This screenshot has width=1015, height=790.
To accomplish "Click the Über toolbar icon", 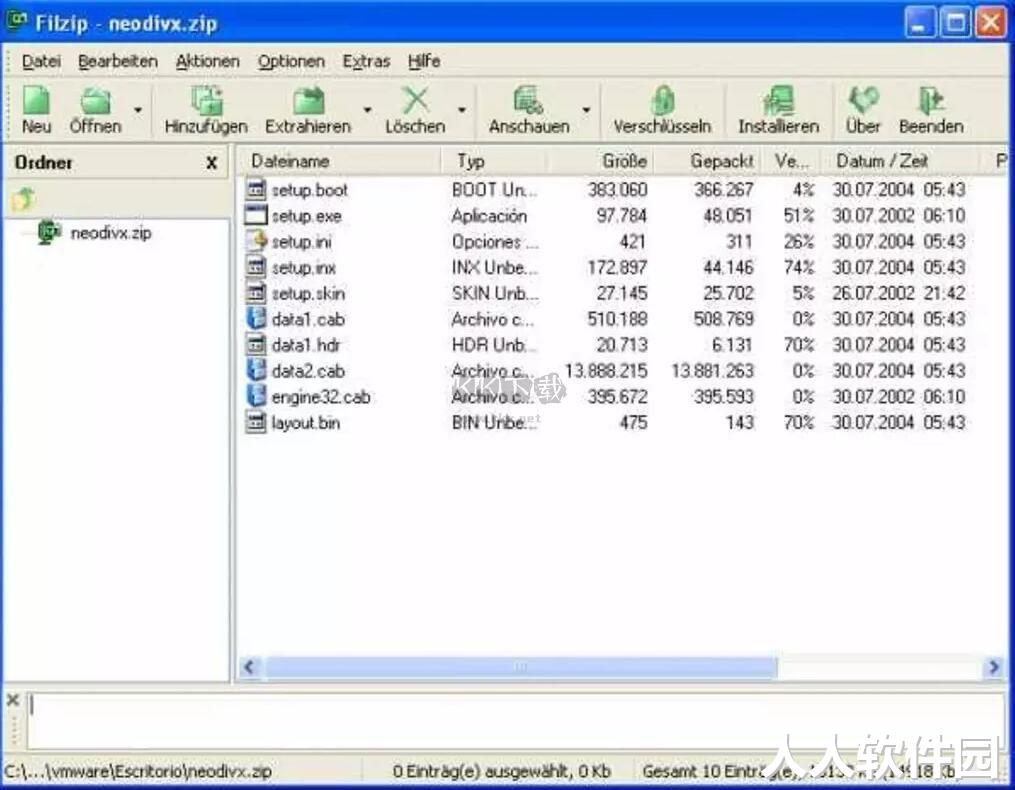I will [864, 101].
